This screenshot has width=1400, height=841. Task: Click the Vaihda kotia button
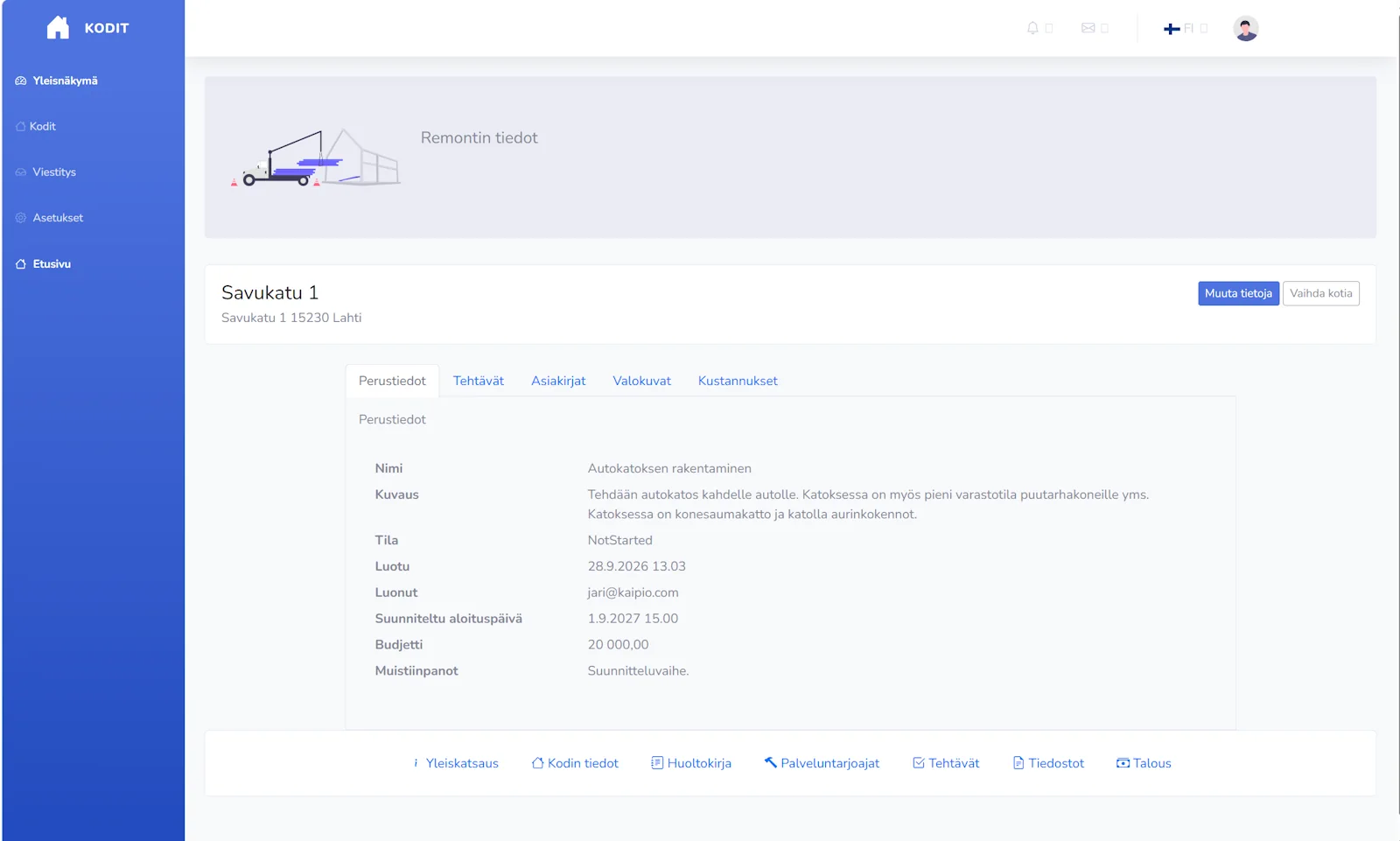[1320, 293]
